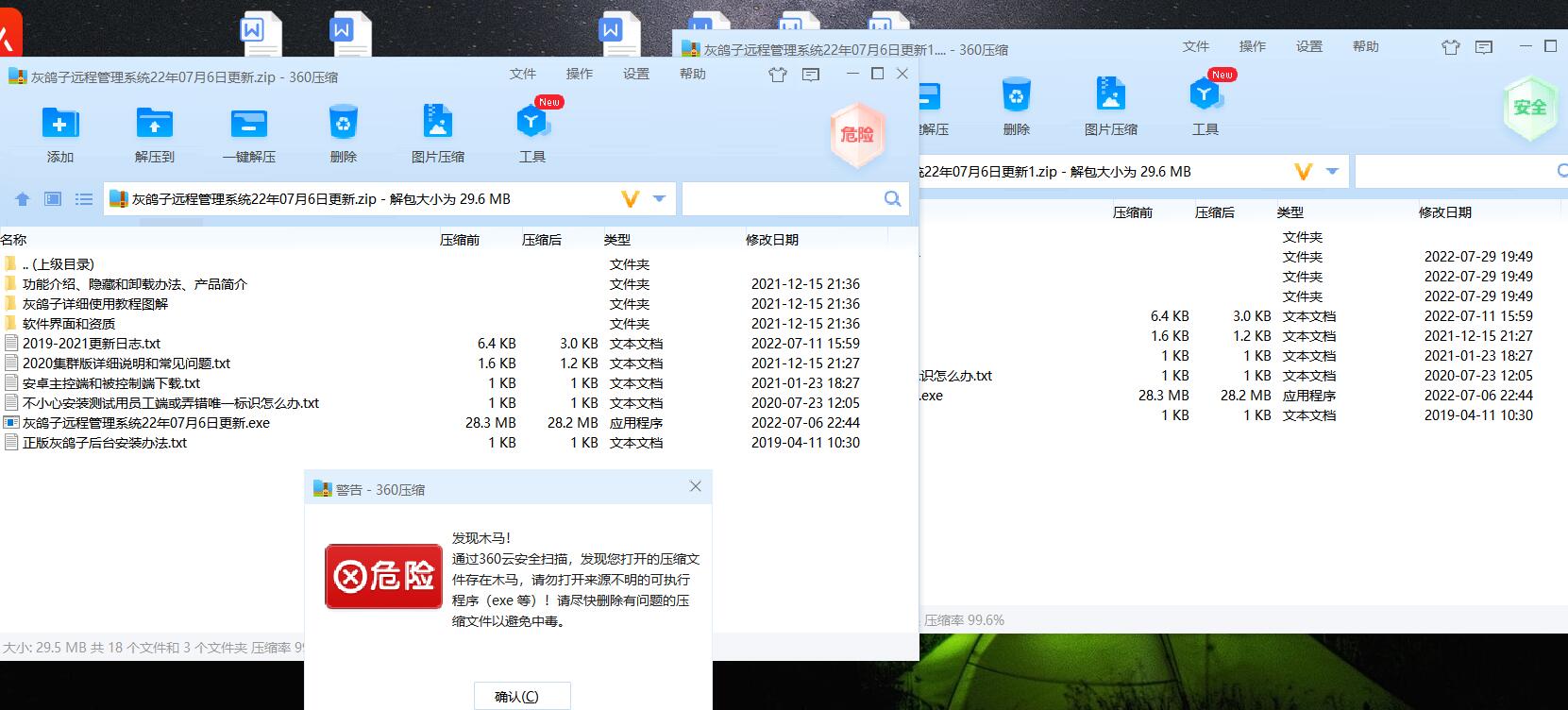Switch to list view icon beside the path bar

point(84,199)
